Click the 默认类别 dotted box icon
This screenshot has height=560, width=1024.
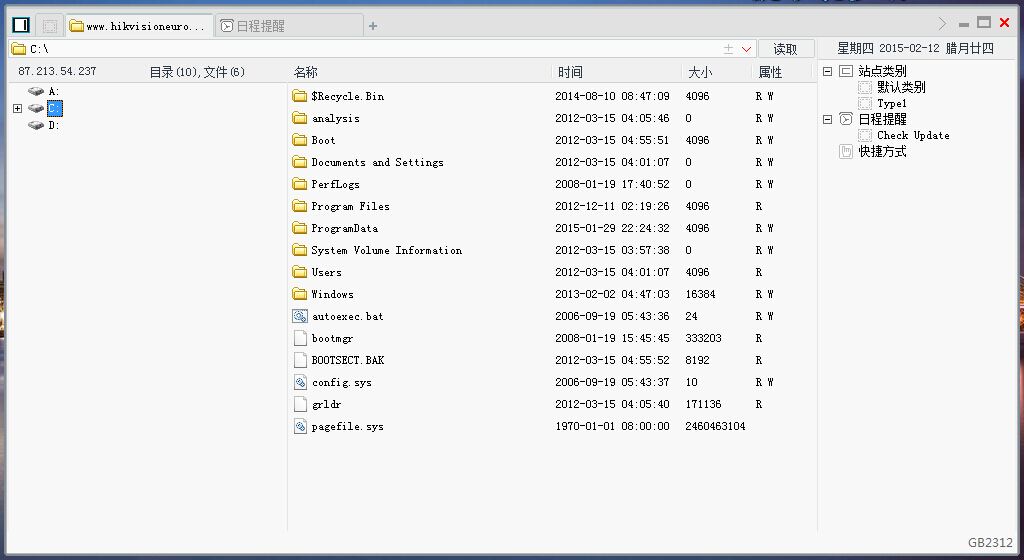(x=865, y=87)
